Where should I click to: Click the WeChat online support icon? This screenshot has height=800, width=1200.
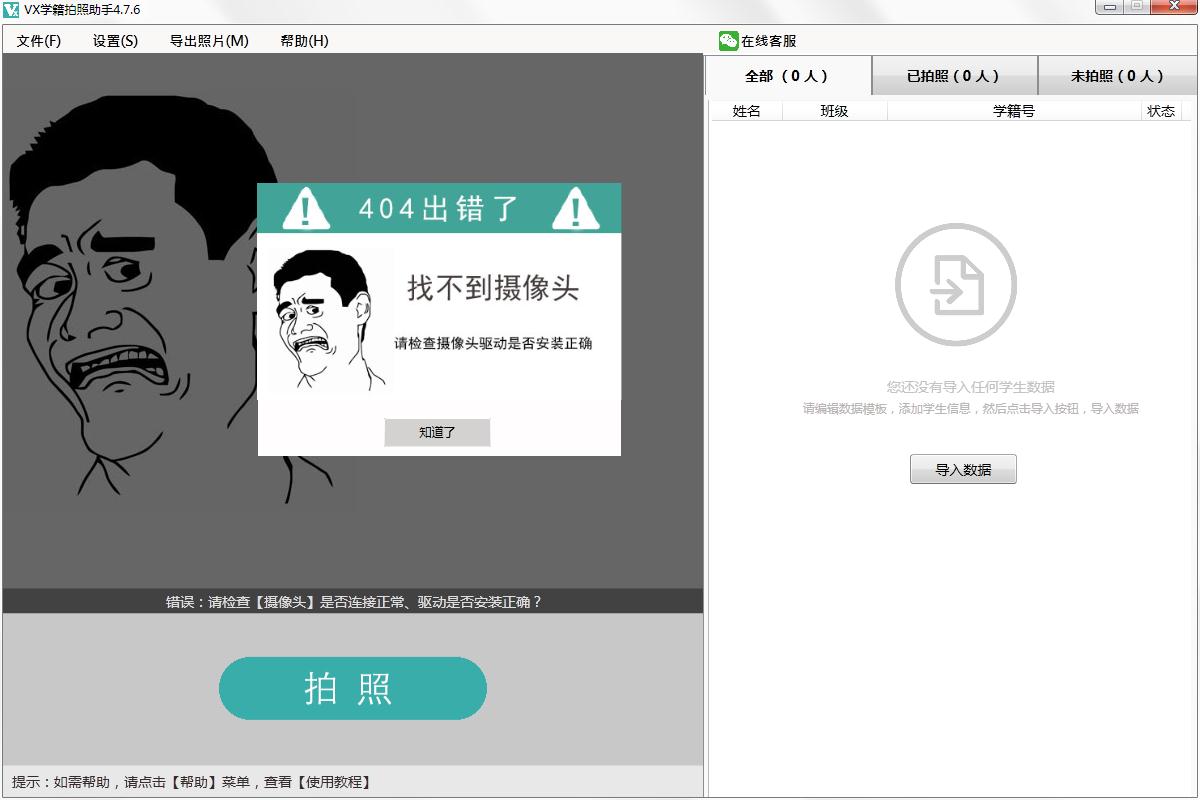(728, 41)
